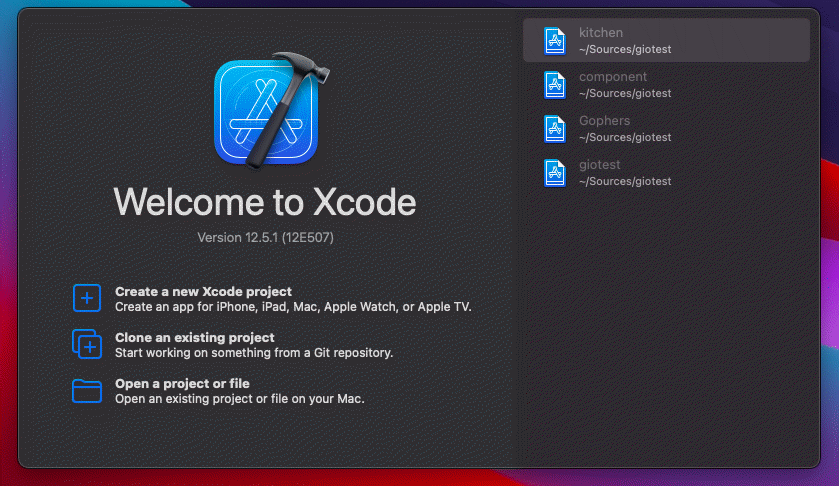Click the path under component project
The image size is (839, 486).
click(625, 93)
